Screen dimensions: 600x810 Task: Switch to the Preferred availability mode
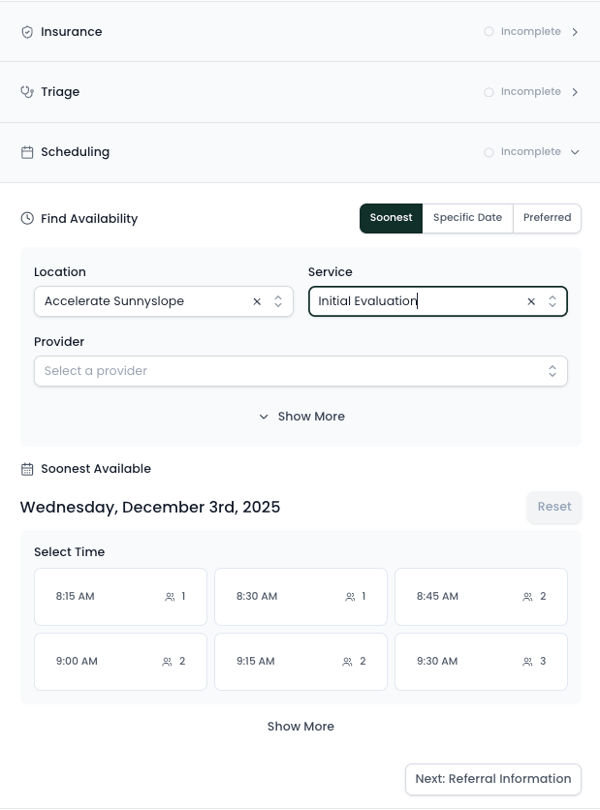coord(547,218)
